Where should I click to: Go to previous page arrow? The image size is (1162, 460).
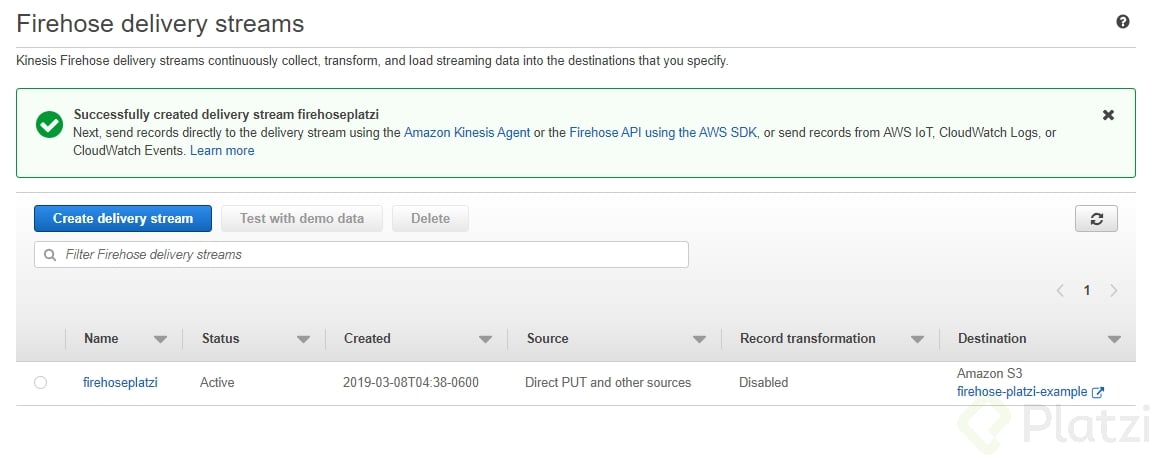tap(1060, 290)
